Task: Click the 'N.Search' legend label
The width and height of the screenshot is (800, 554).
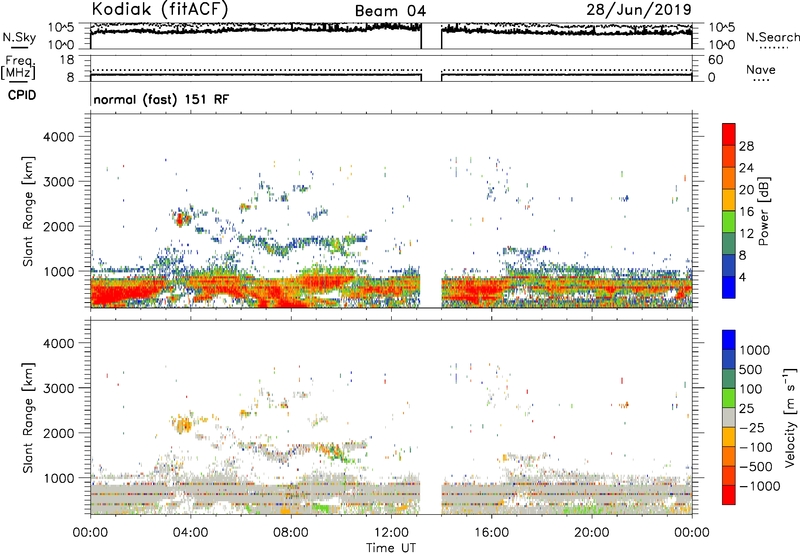Action: point(772,37)
